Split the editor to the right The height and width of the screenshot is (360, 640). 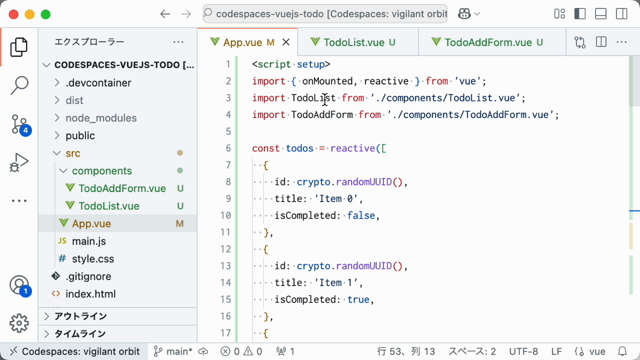pos(601,42)
